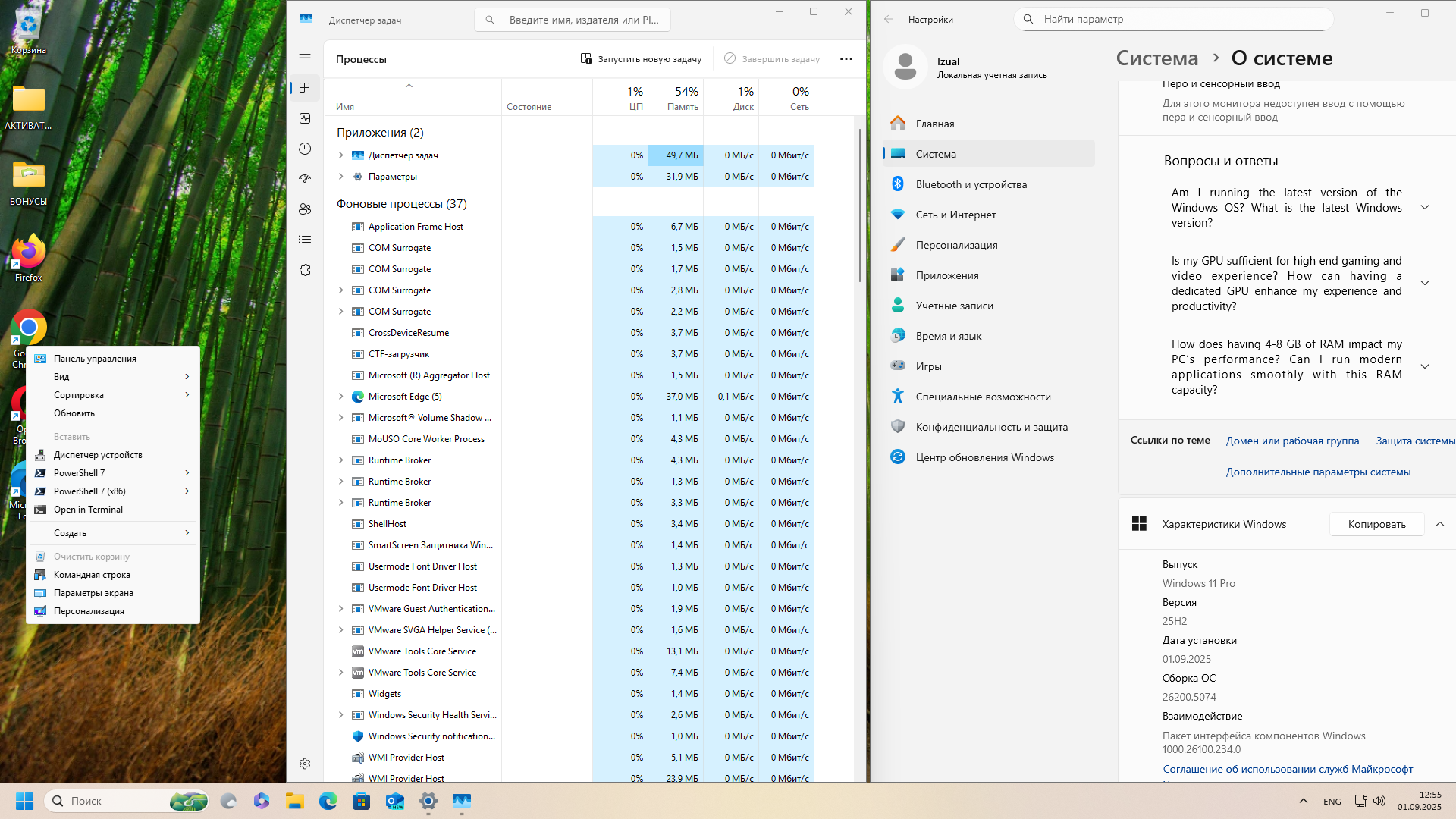This screenshot has width=1456, height=819.
Task: Focus Найти параметр search box in Settings
Action: pyautogui.click(x=1173, y=19)
